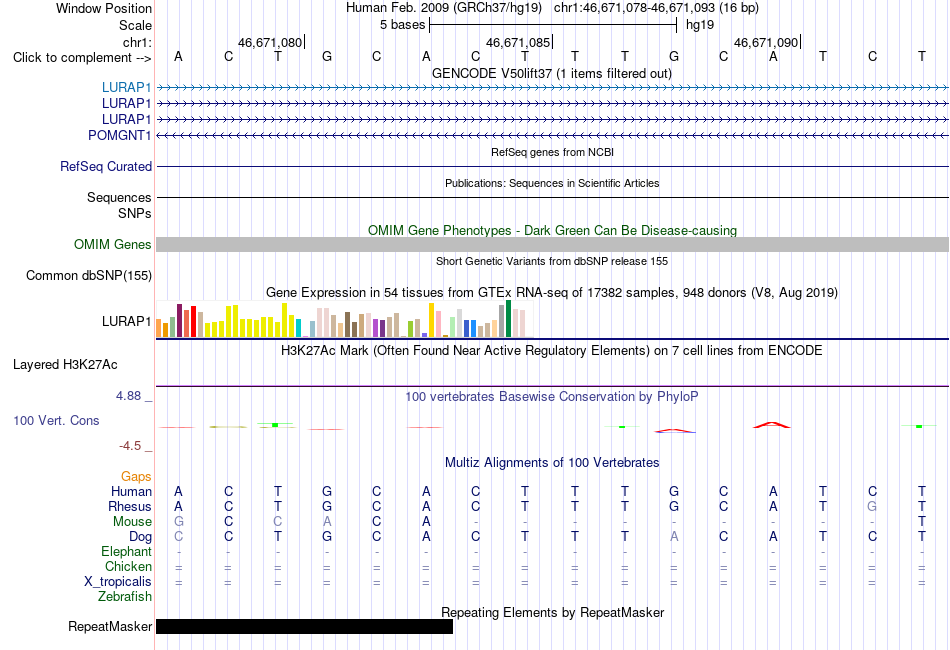Viewport: 950px width, 650px height.
Task: Click the Zebrafish species row label
Action: tap(125, 597)
